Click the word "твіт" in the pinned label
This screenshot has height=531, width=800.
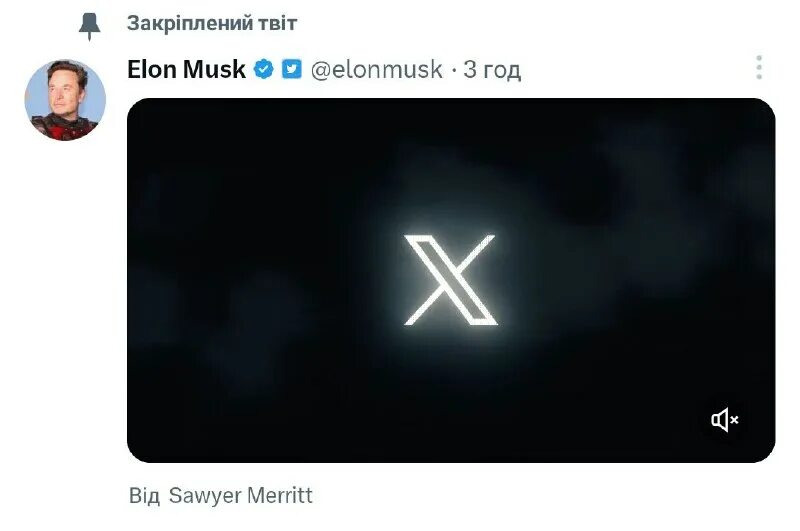[x=275, y=23]
